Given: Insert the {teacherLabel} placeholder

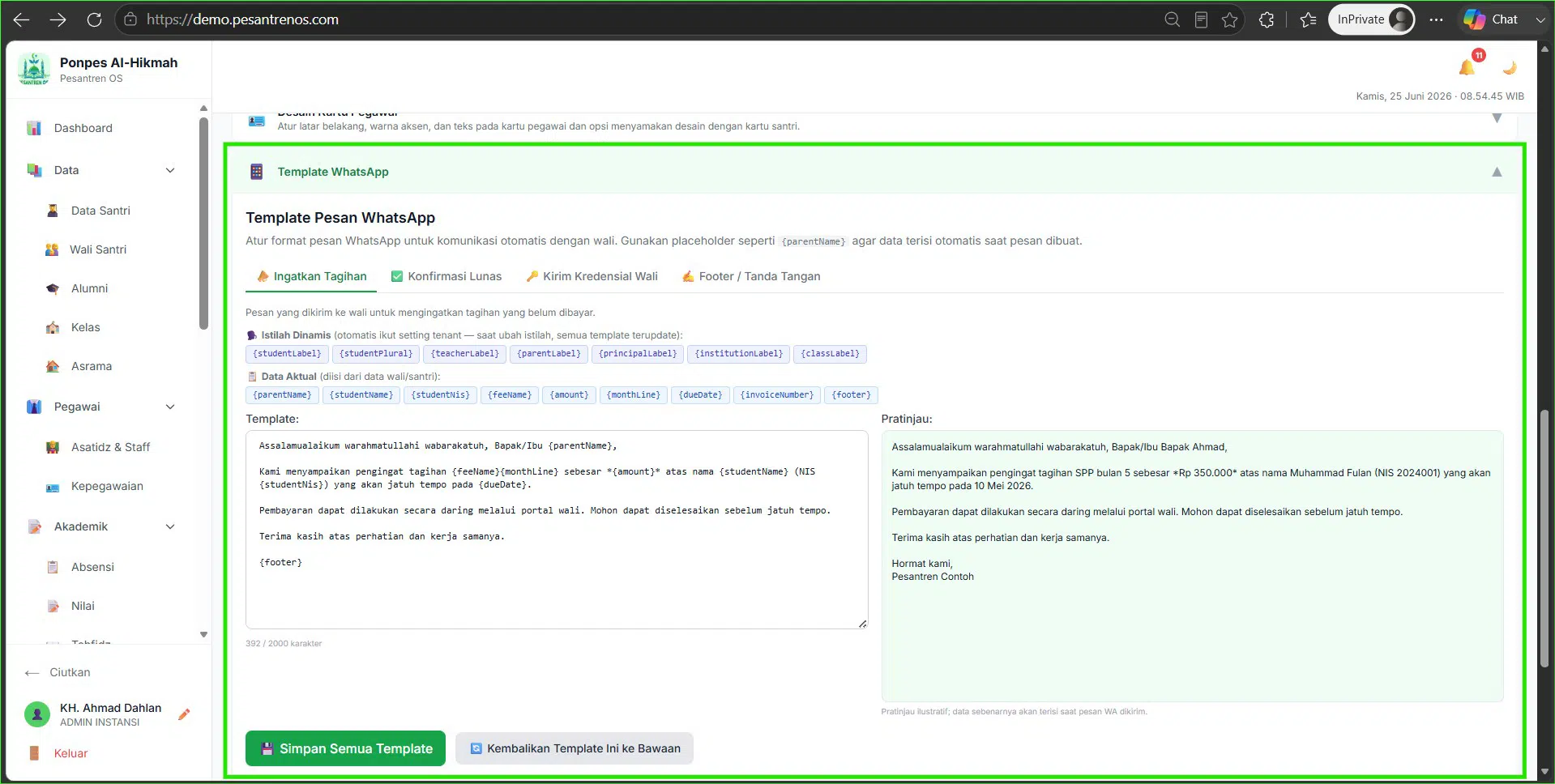Looking at the screenshot, I should (x=465, y=354).
